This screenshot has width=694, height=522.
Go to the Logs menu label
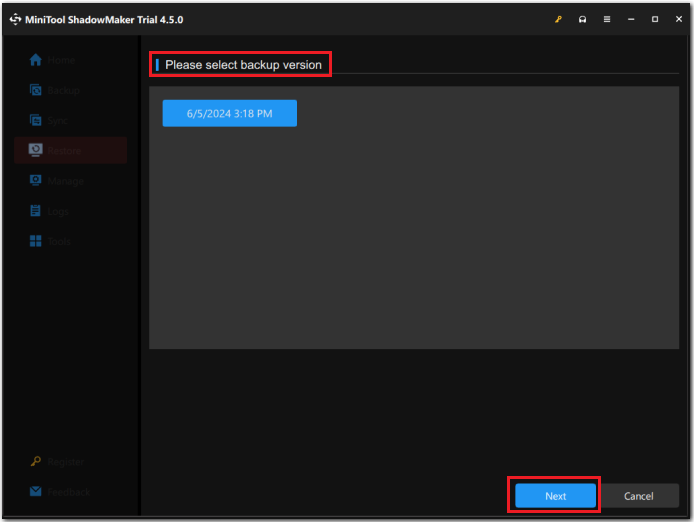click(58, 212)
